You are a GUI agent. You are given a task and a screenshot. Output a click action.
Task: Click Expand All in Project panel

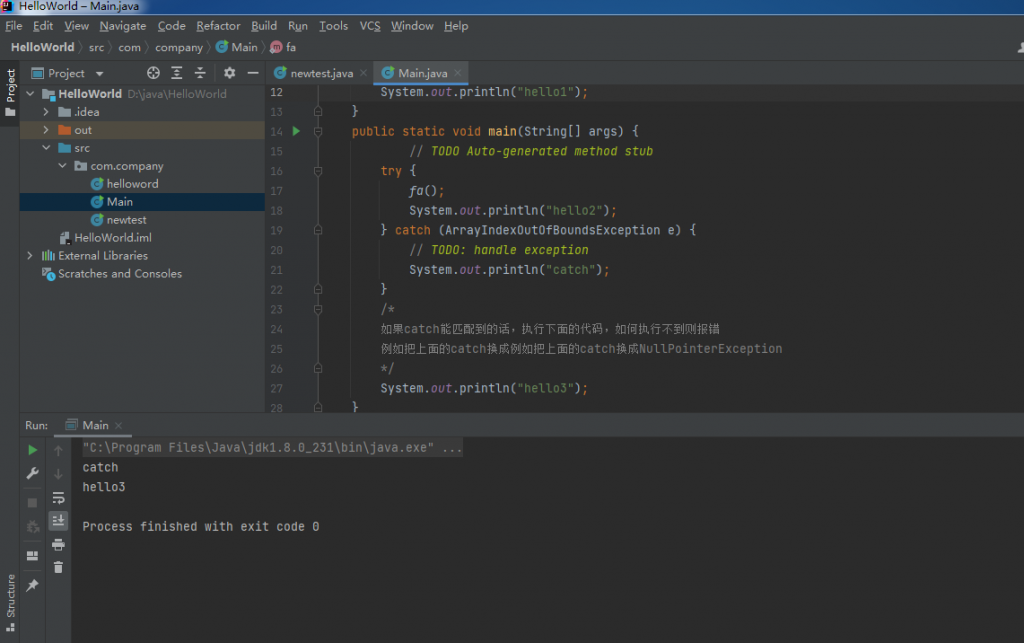(x=176, y=73)
